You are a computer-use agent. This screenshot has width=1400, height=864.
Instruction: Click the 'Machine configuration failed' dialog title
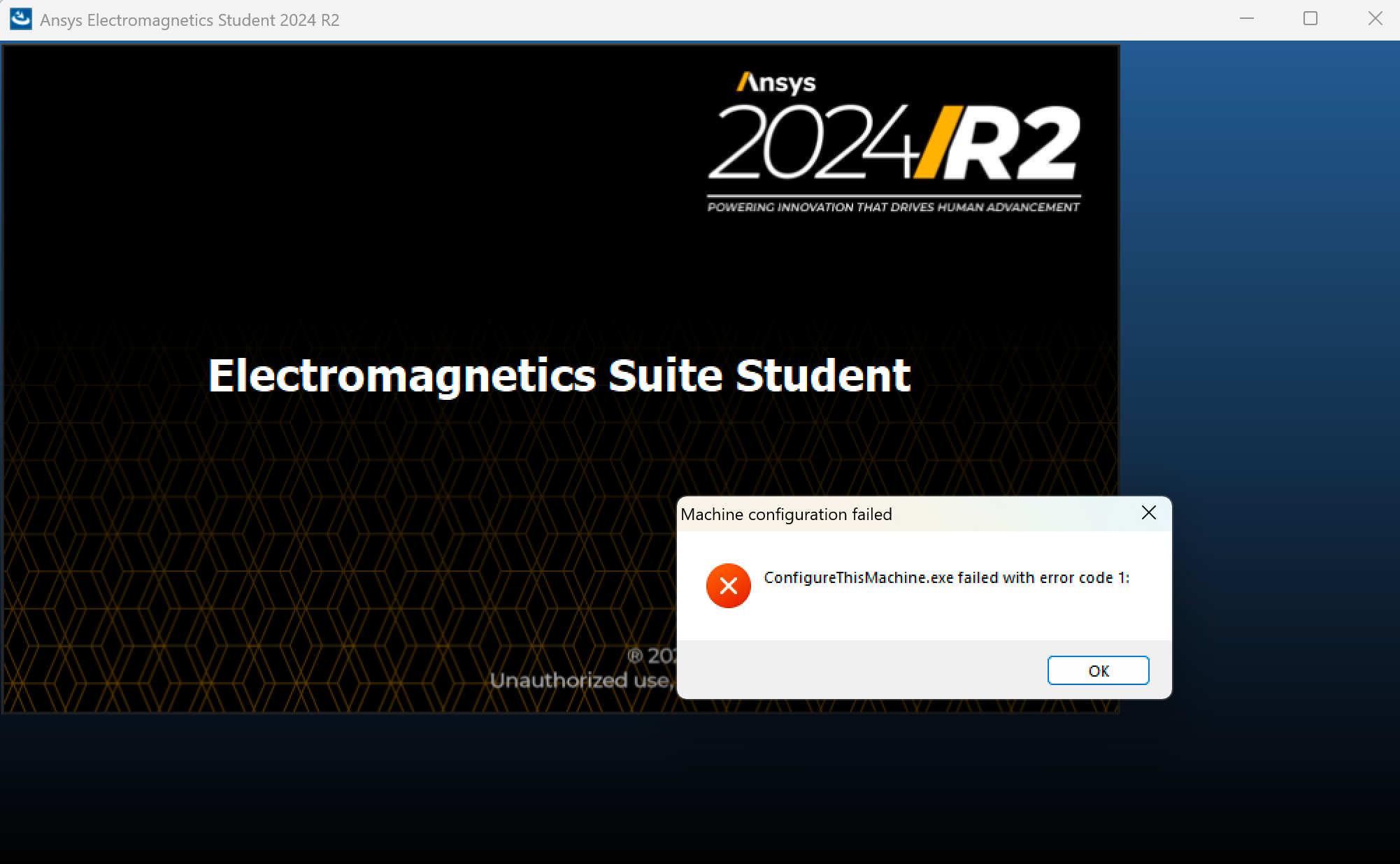coord(786,514)
